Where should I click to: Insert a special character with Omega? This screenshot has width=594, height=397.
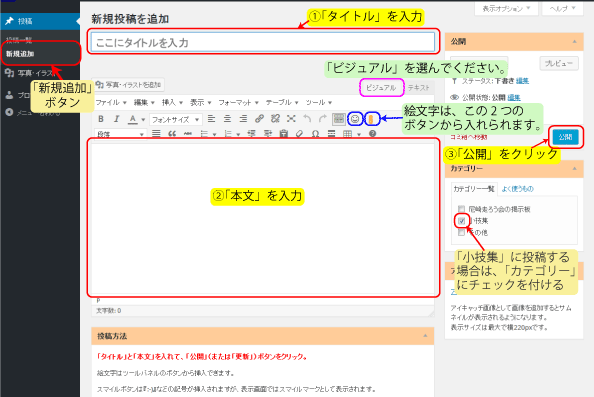coord(315,133)
